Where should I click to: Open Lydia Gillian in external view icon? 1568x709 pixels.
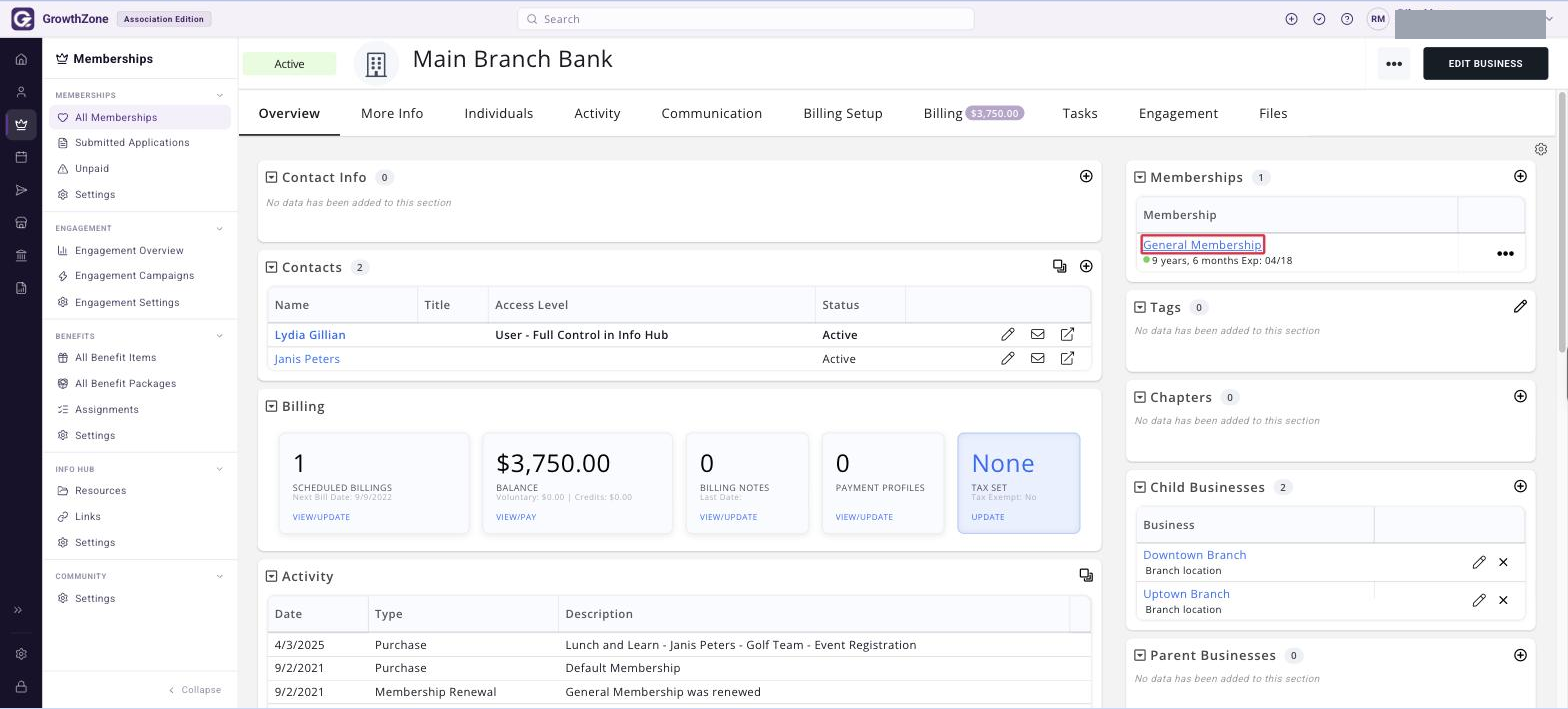[x=1068, y=335]
